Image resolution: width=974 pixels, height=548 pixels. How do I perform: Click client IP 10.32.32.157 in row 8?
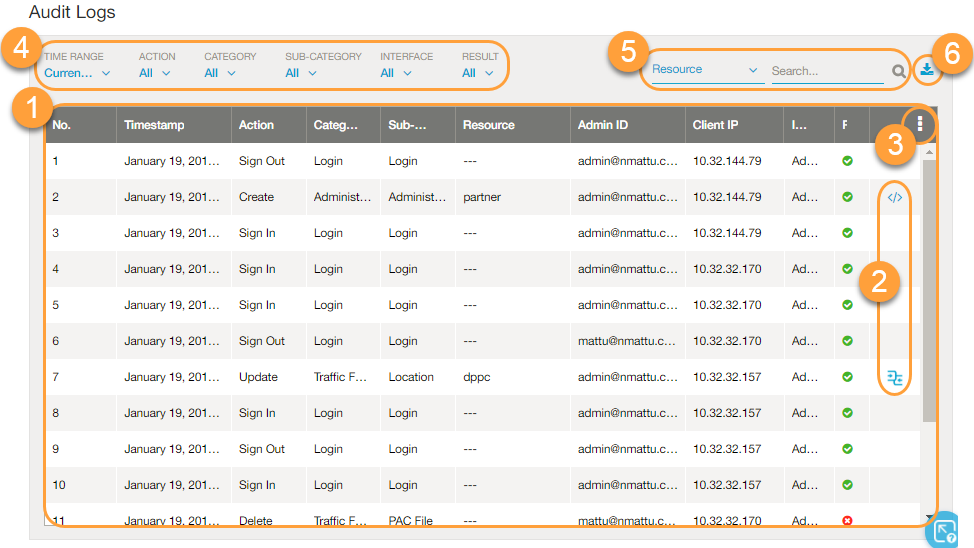[727, 413]
